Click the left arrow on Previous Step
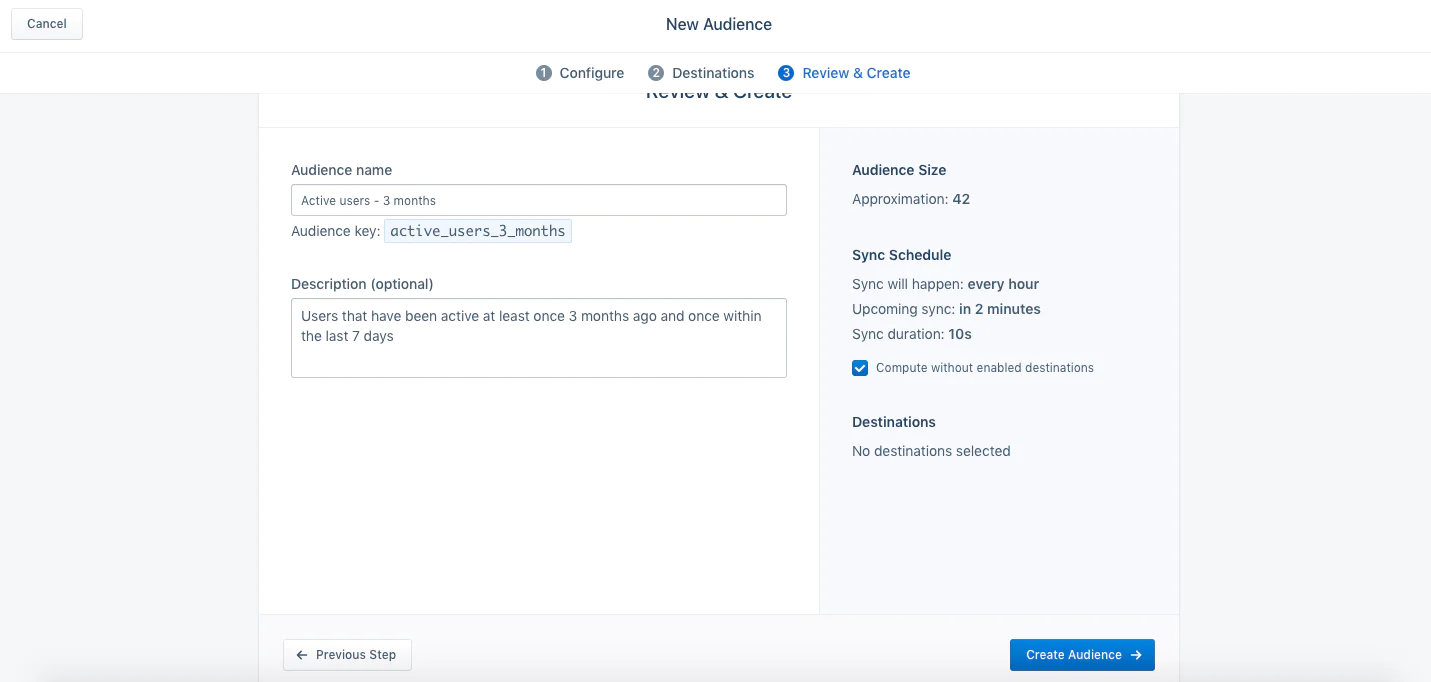Viewport: 1431px width, 682px height. (x=301, y=655)
